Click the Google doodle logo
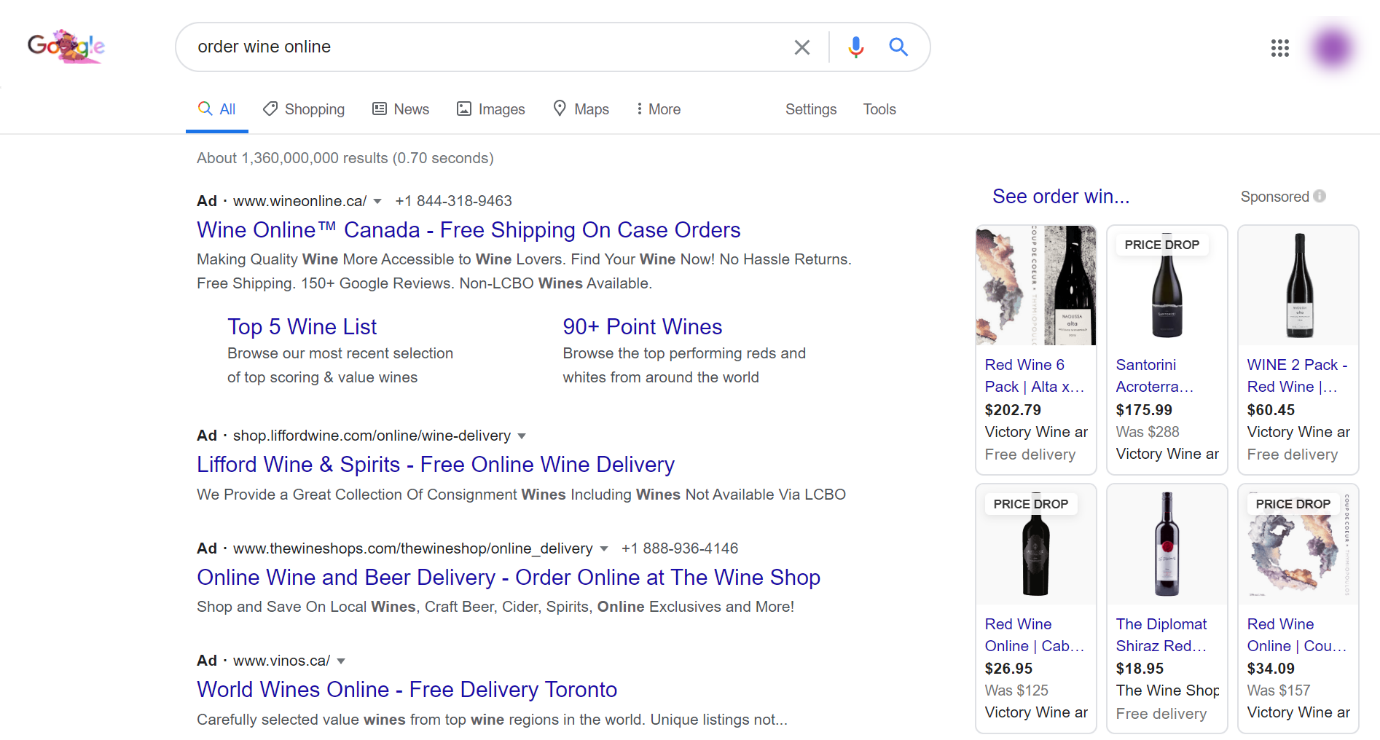The width and height of the screenshot is (1380, 740). coord(66,46)
